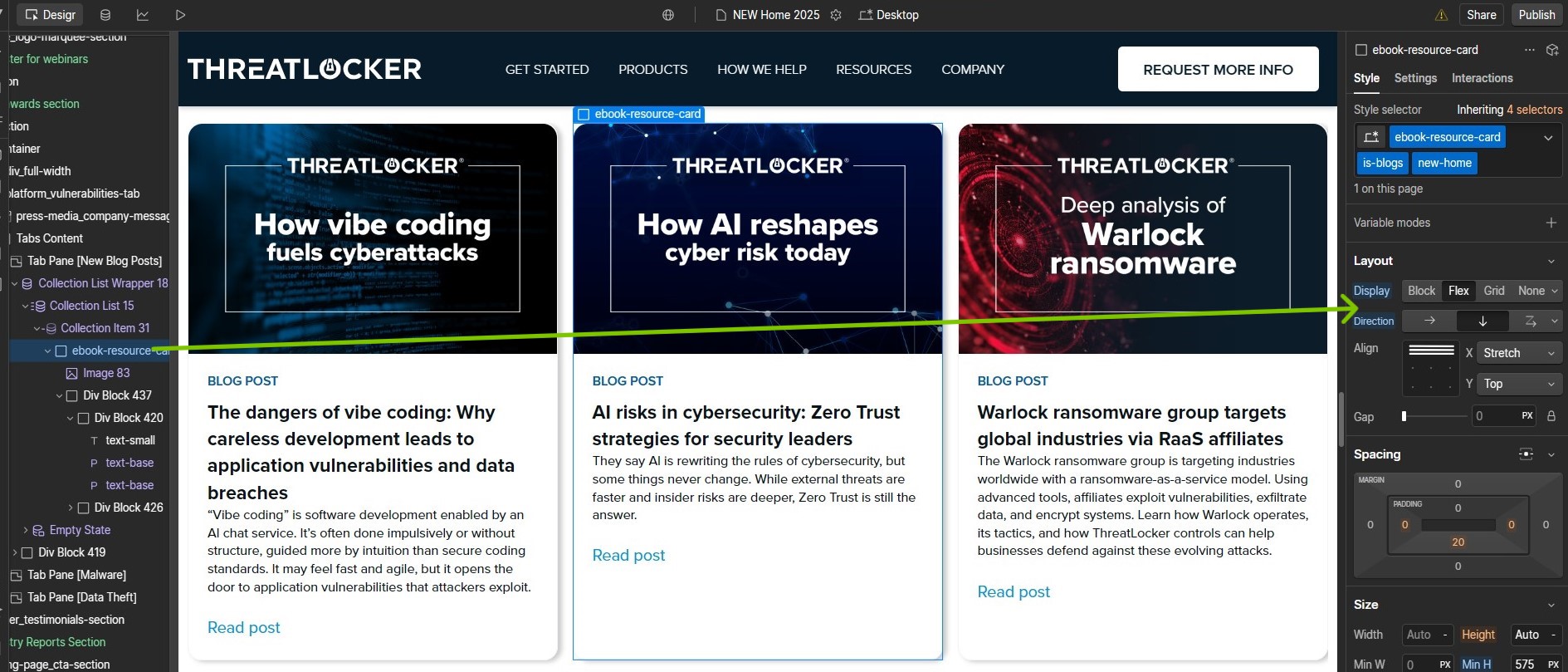Click the gap lock icon

pos(1551,416)
